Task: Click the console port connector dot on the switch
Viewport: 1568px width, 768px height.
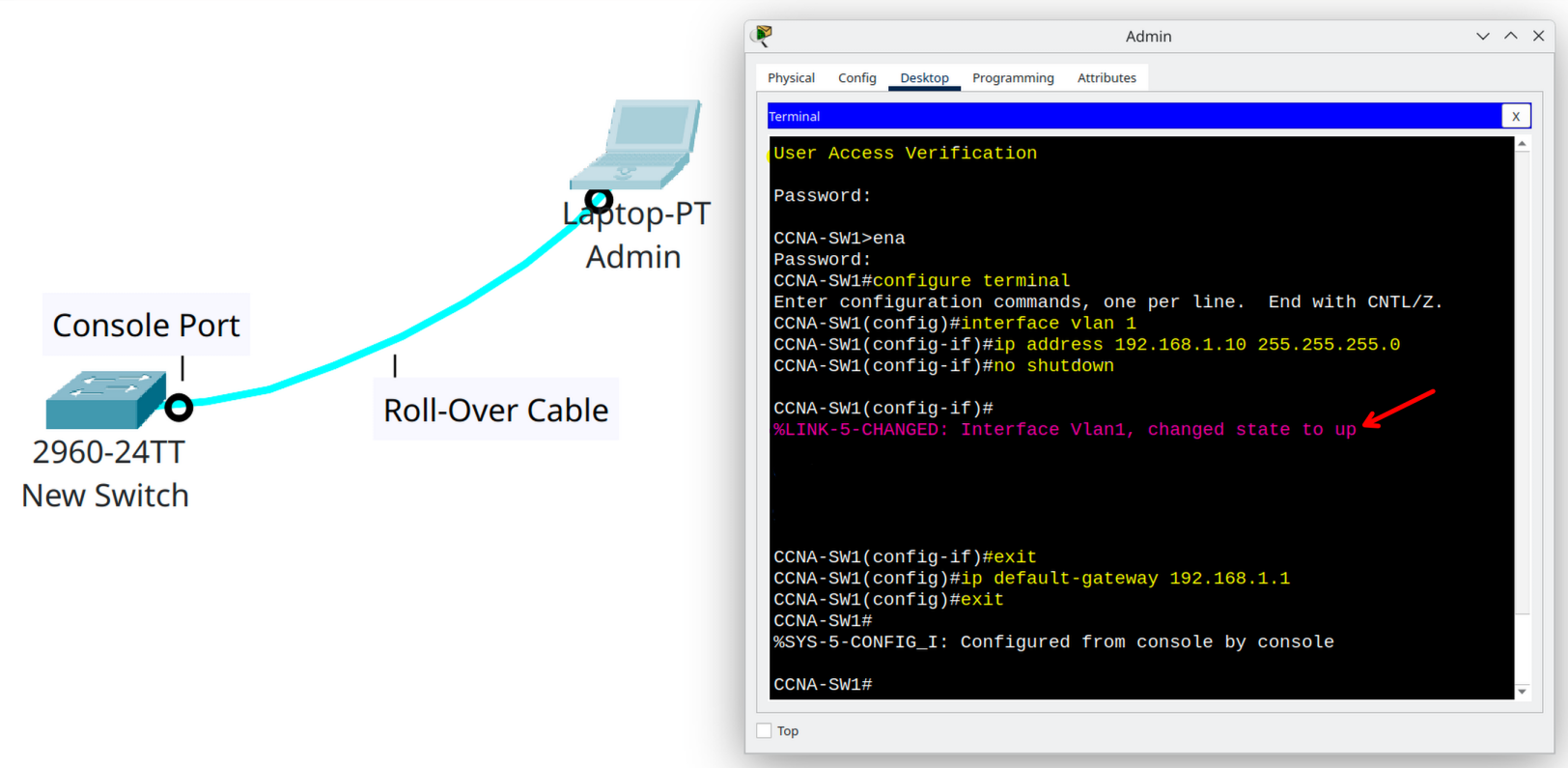Action: pyautogui.click(x=179, y=408)
